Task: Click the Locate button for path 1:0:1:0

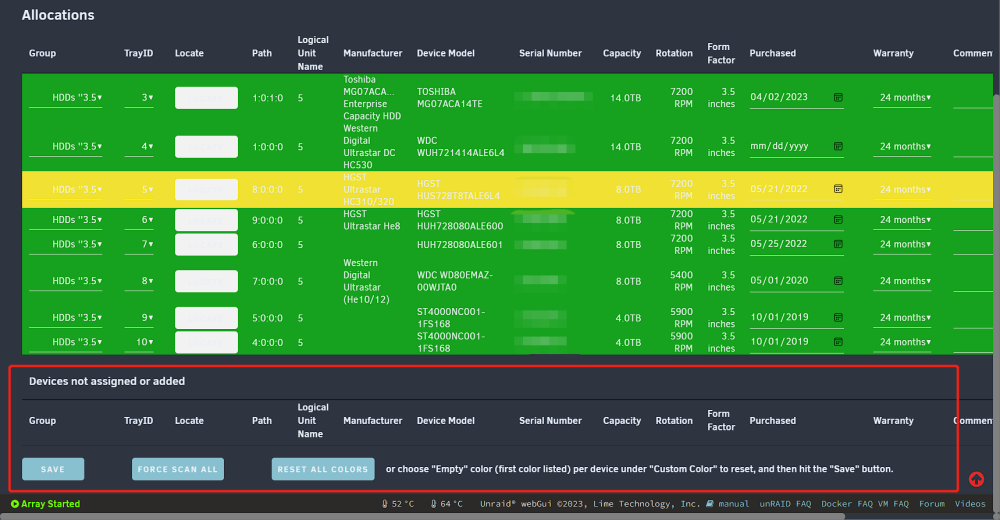Action: coord(206,98)
